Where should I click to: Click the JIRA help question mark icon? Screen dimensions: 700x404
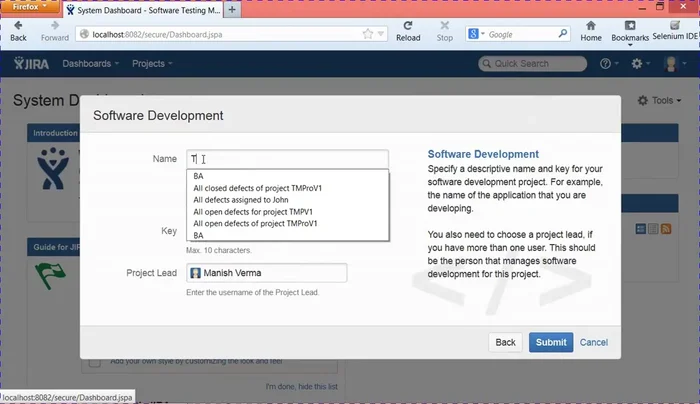click(605, 63)
